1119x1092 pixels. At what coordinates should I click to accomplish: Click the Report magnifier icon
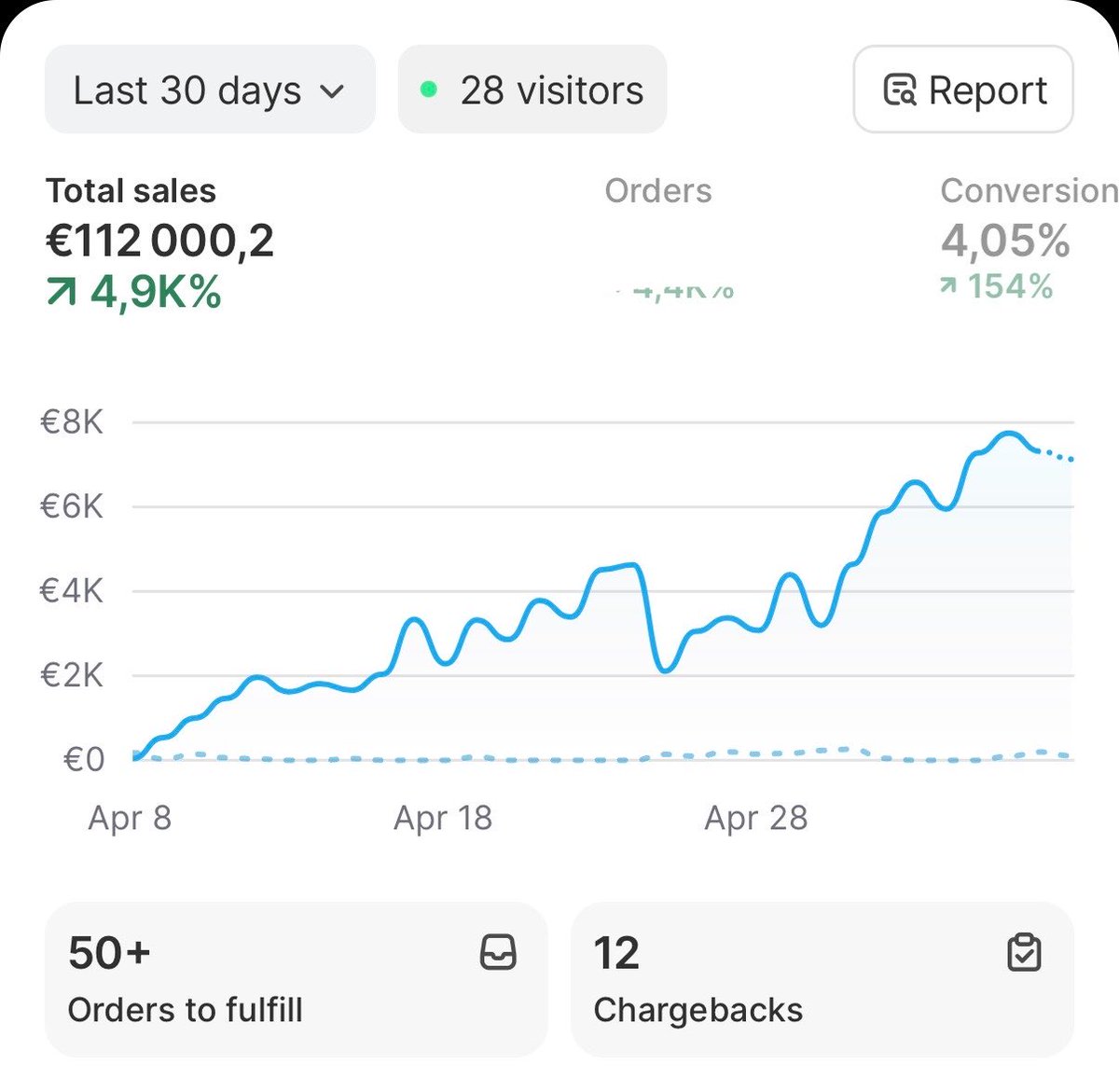pyautogui.click(x=900, y=90)
